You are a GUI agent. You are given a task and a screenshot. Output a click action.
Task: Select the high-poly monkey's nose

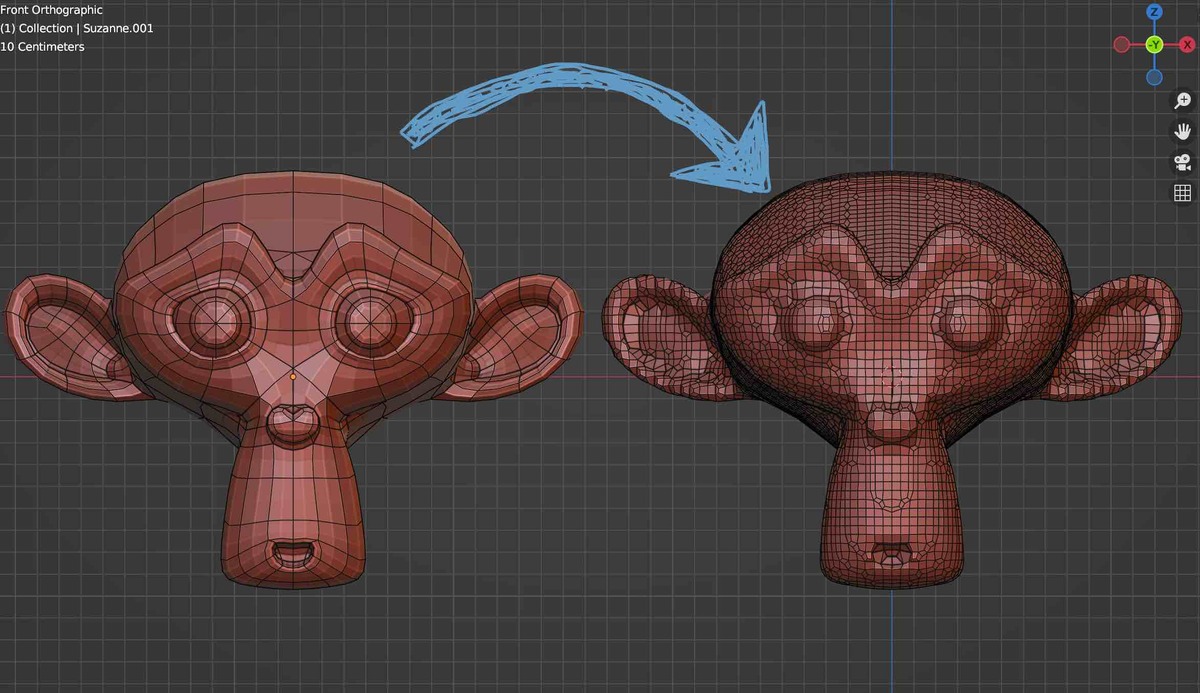(x=890, y=420)
